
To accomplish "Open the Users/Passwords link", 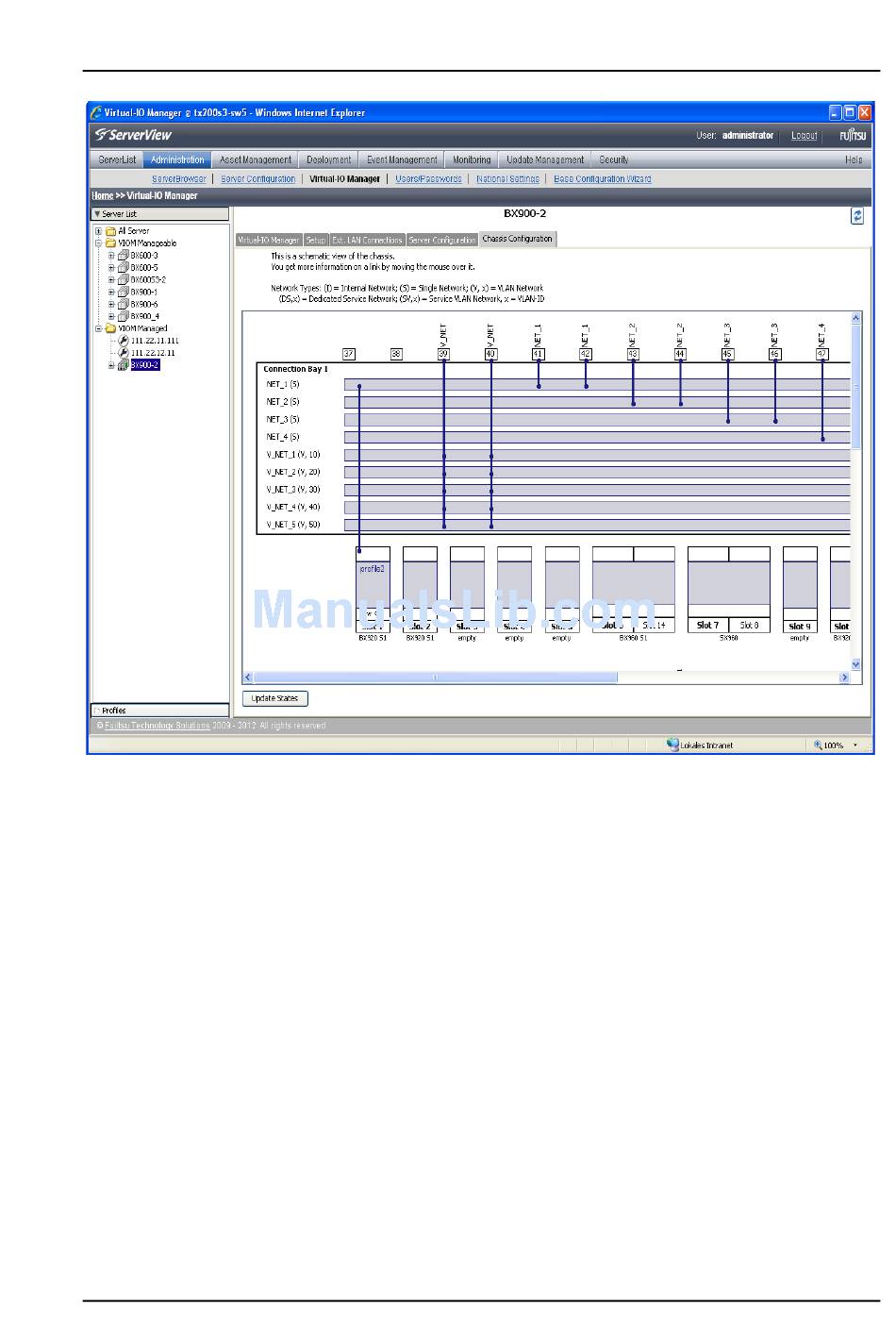I will point(428,178).
